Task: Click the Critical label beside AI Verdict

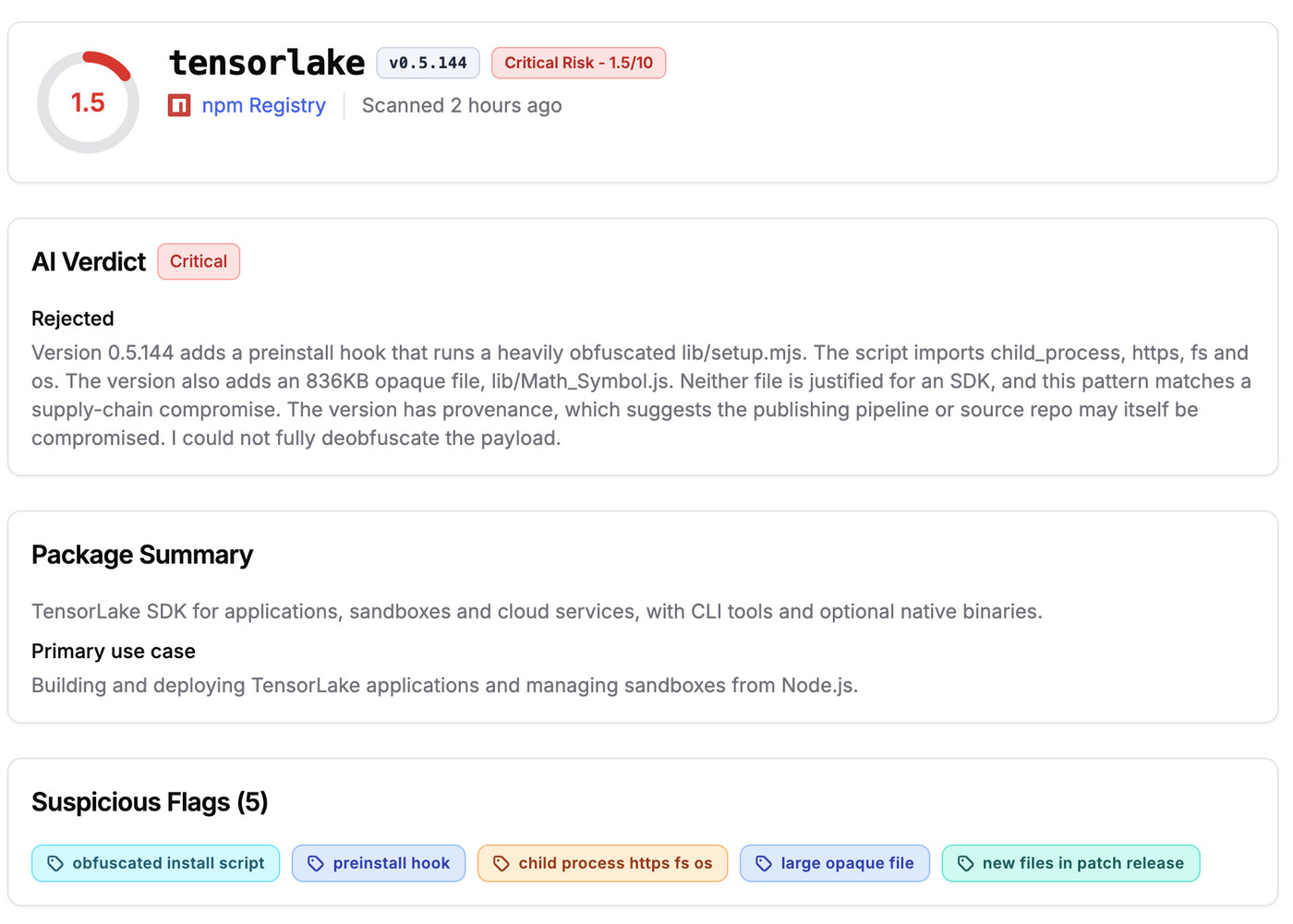Action: pyautogui.click(x=199, y=261)
